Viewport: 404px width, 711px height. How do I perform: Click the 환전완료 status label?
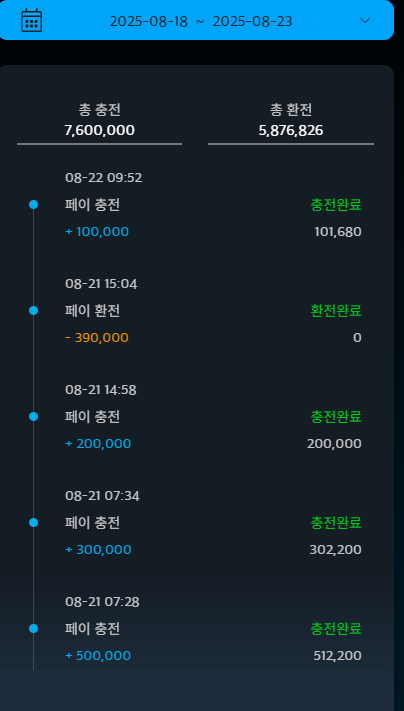(x=336, y=311)
